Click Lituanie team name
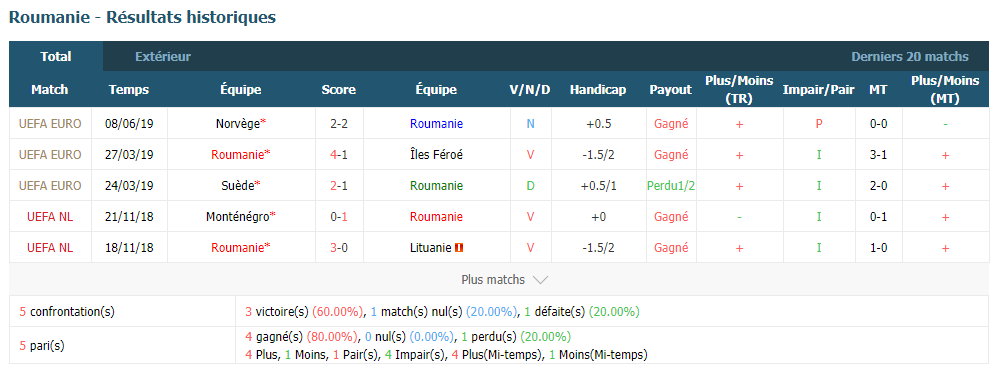 pos(430,248)
